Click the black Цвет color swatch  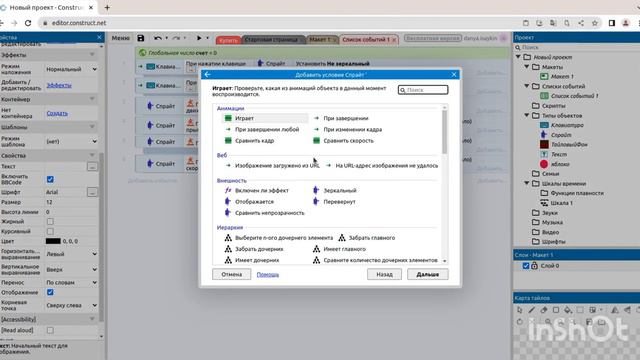53,241
